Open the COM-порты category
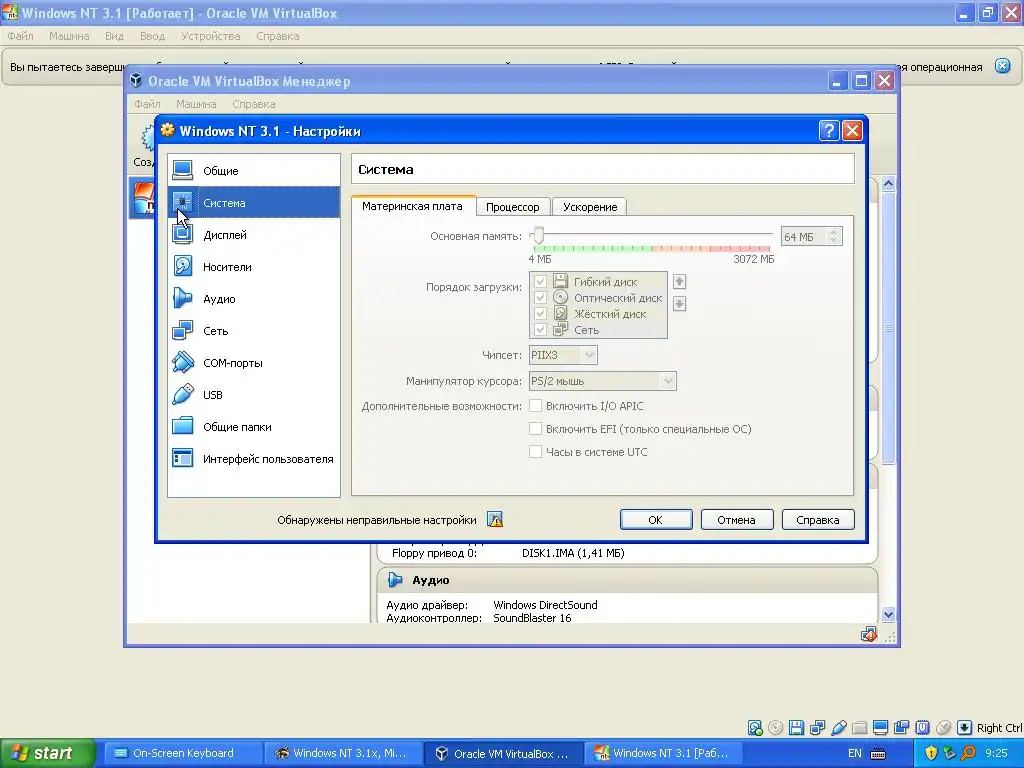The height and width of the screenshot is (768, 1024). click(254, 362)
